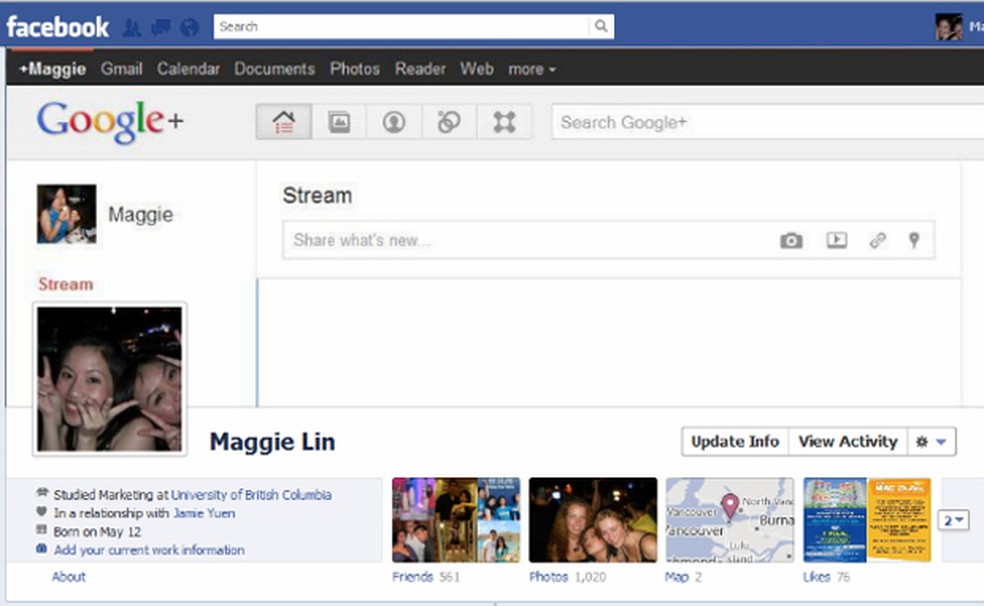
Task: Add your location with the pin icon
Action: [x=915, y=240]
